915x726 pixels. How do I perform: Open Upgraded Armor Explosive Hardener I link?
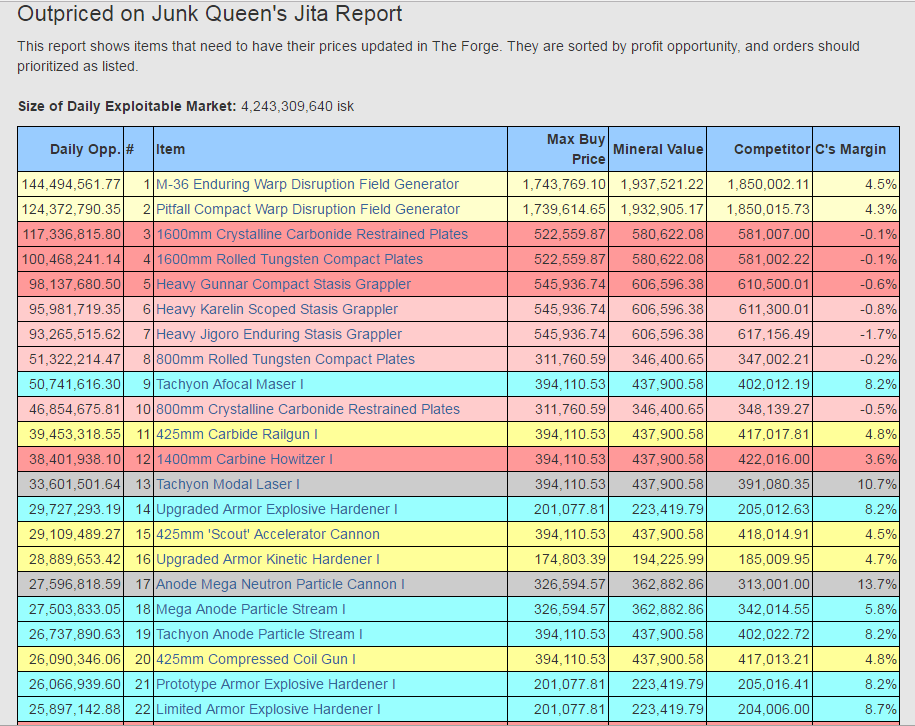click(x=276, y=509)
